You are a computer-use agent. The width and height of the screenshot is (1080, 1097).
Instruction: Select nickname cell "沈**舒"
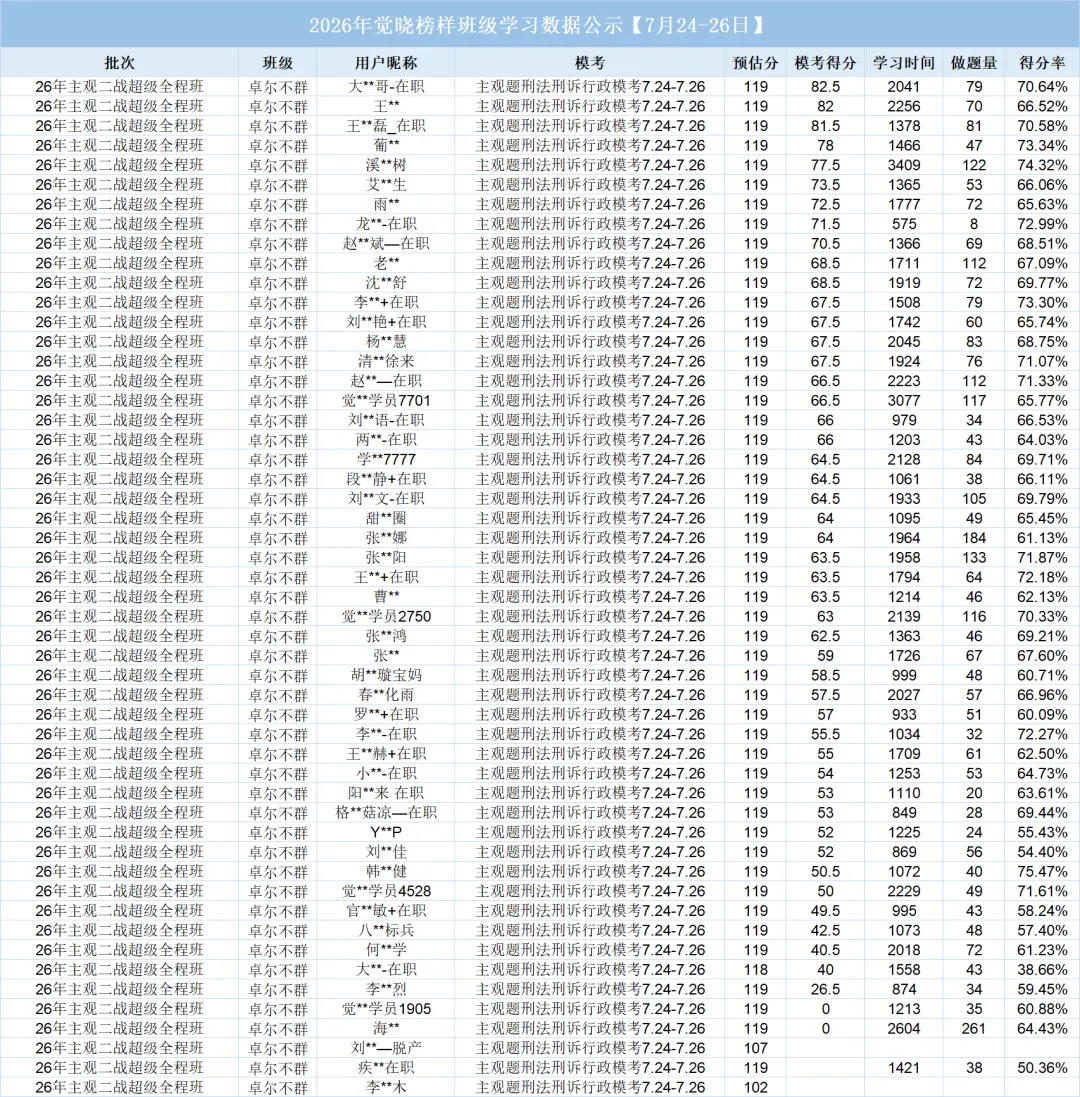point(386,283)
